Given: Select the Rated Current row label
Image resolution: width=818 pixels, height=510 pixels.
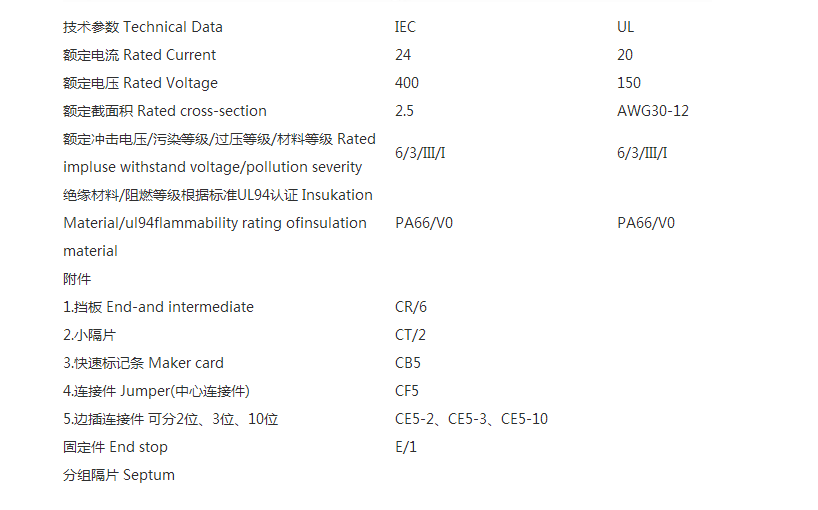Looking at the screenshot, I should coord(139,55).
